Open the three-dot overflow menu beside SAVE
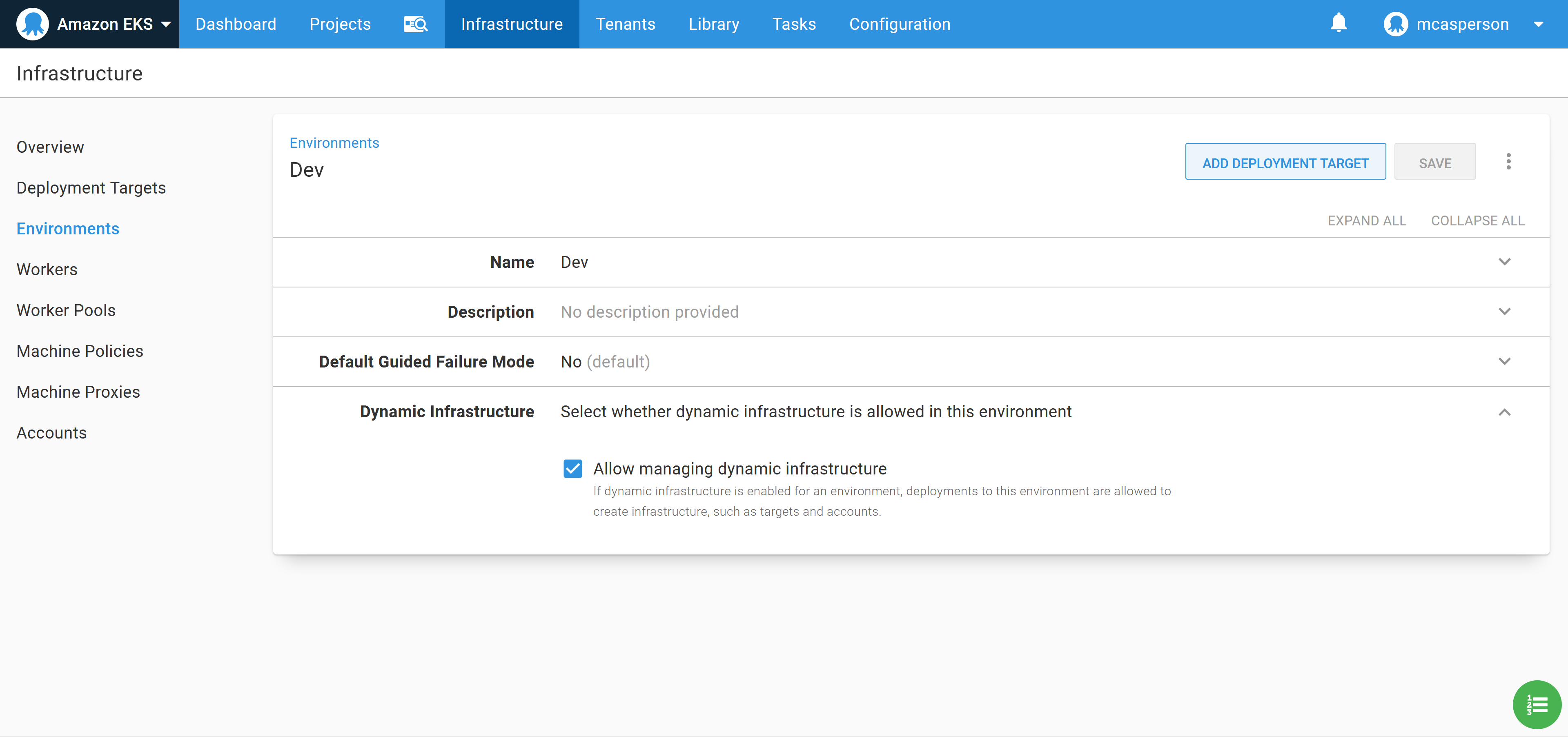 [1509, 161]
